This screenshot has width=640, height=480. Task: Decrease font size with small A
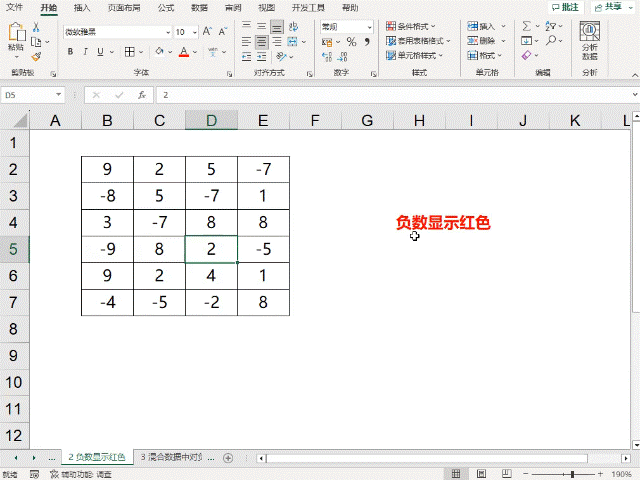(x=222, y=32)
